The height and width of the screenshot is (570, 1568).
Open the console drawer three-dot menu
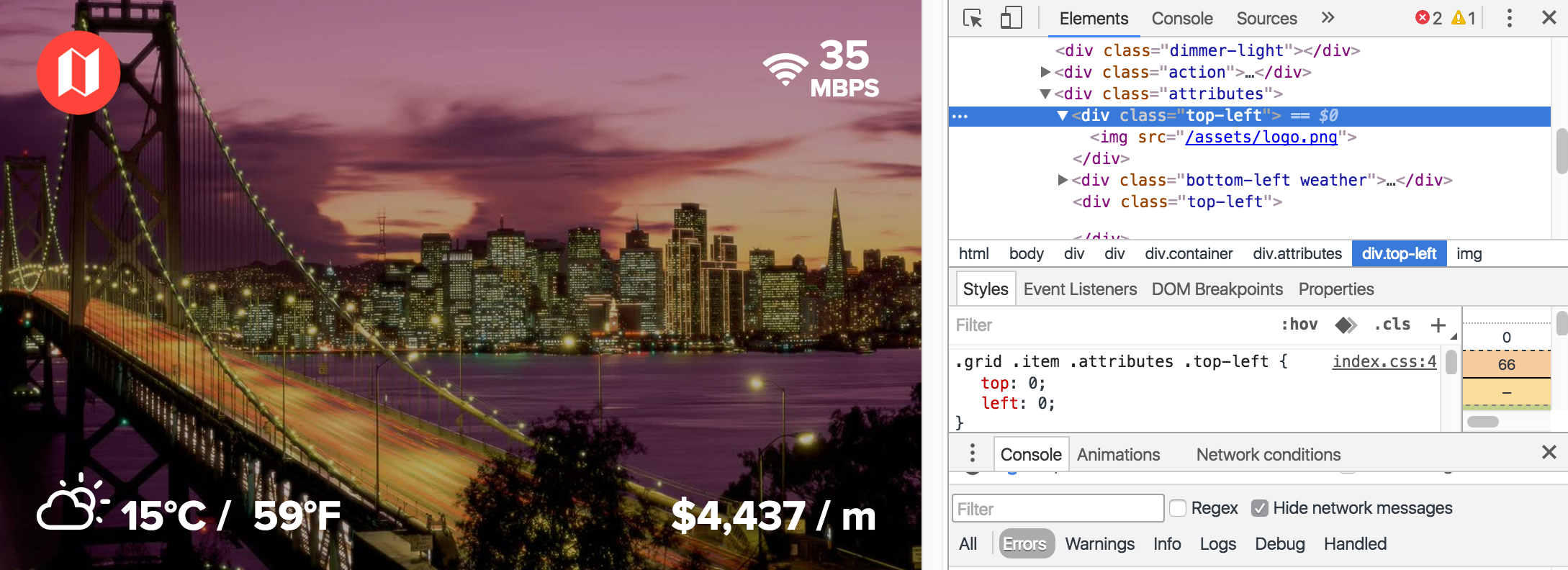tap(973, 453)
